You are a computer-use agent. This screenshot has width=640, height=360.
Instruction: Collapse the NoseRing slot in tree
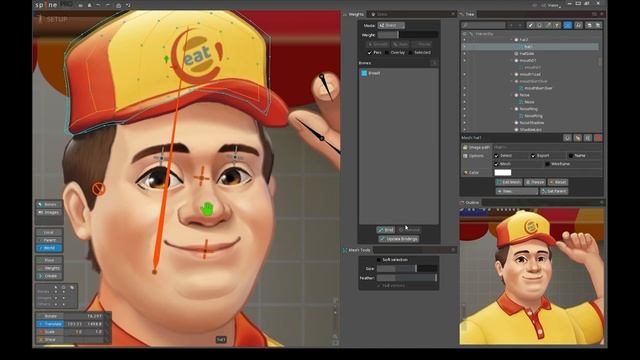[512, 109]
